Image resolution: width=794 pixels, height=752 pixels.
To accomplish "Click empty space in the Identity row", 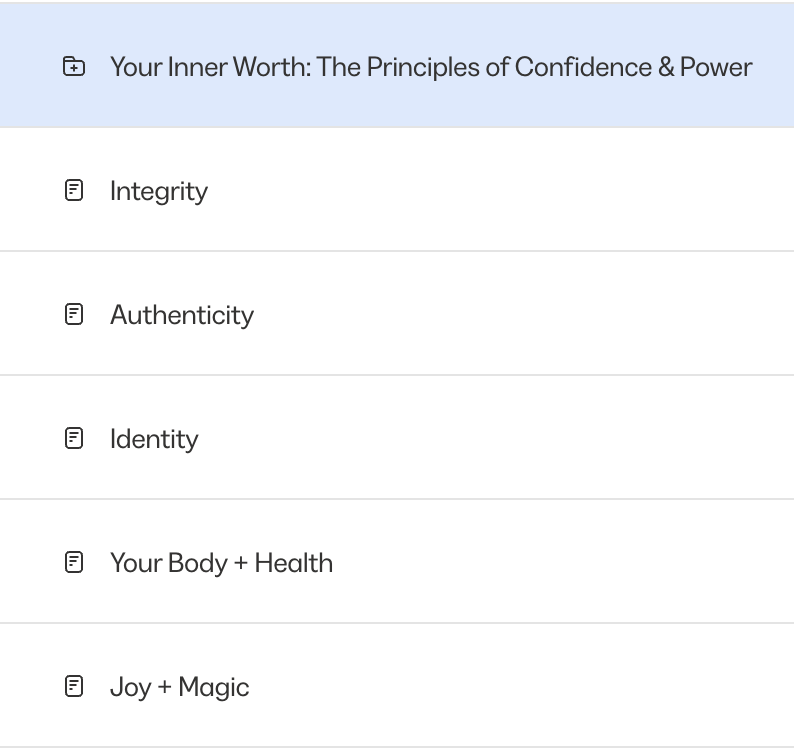I will tap(496, 439).
